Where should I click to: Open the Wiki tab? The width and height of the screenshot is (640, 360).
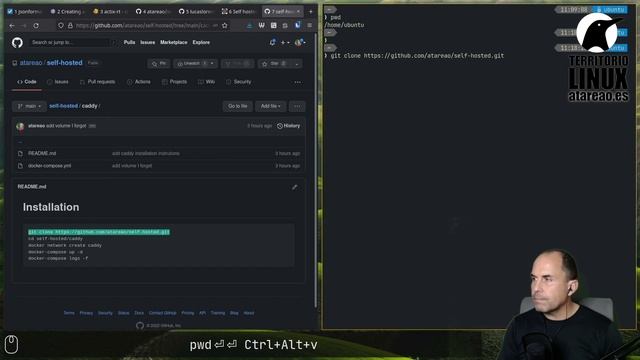[x=207, y=82]
